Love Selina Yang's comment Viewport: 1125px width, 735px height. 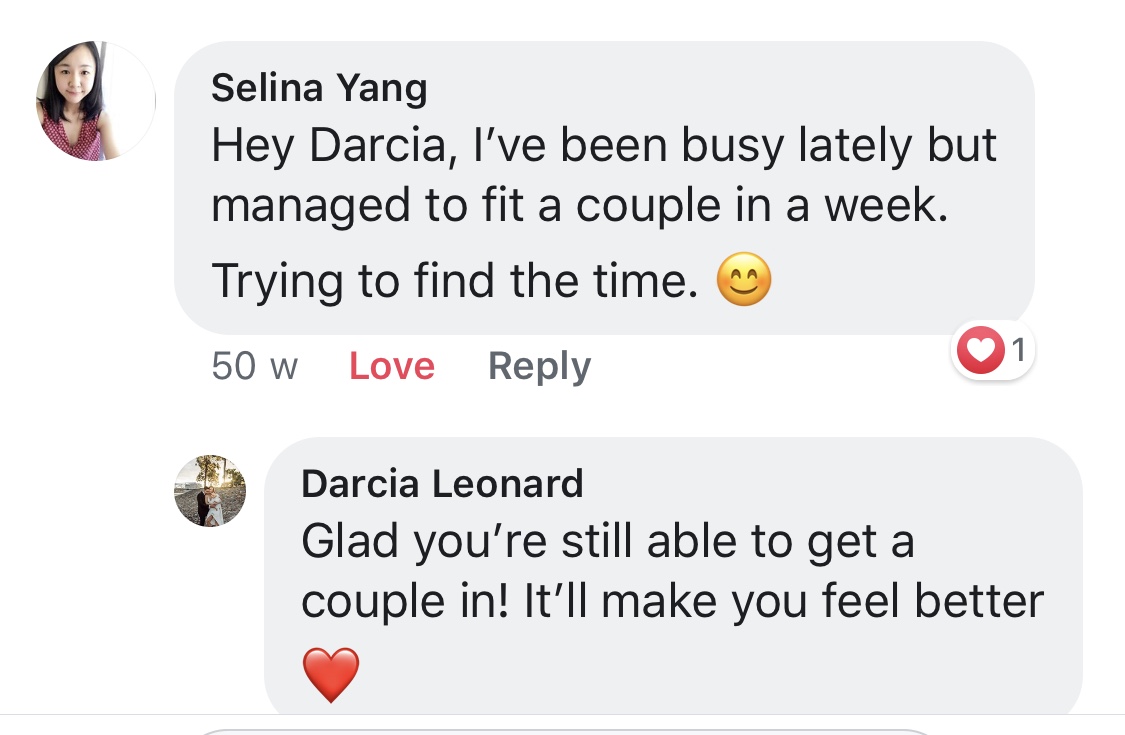point(391,366)
